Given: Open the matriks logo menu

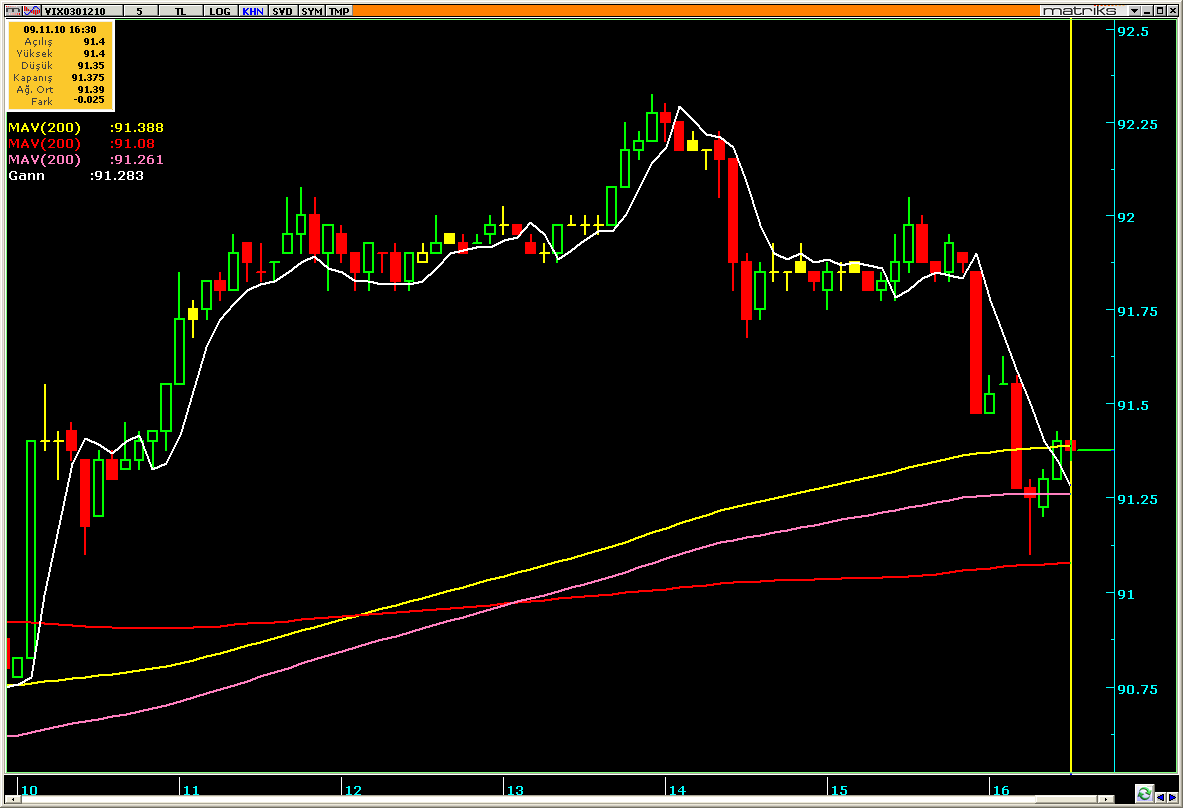Looking at the screenshot, I should click(1078, 10).
